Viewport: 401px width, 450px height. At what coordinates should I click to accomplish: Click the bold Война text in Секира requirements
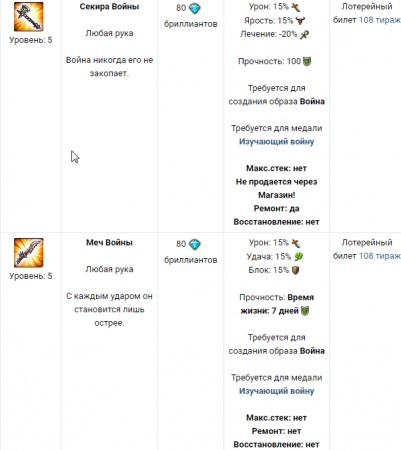[x=312, y=101]
